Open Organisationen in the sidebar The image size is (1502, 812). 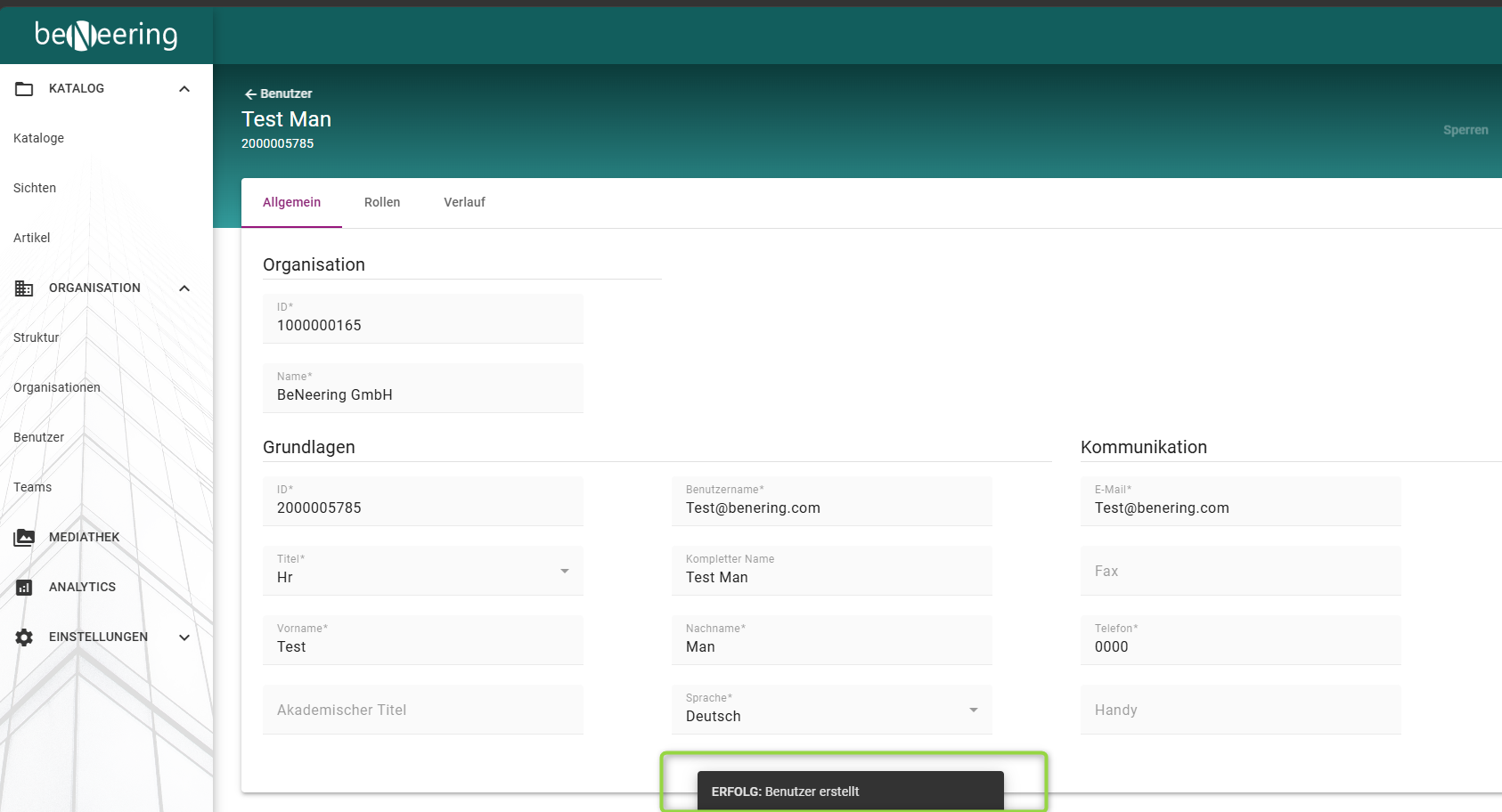tap(57, 388)
